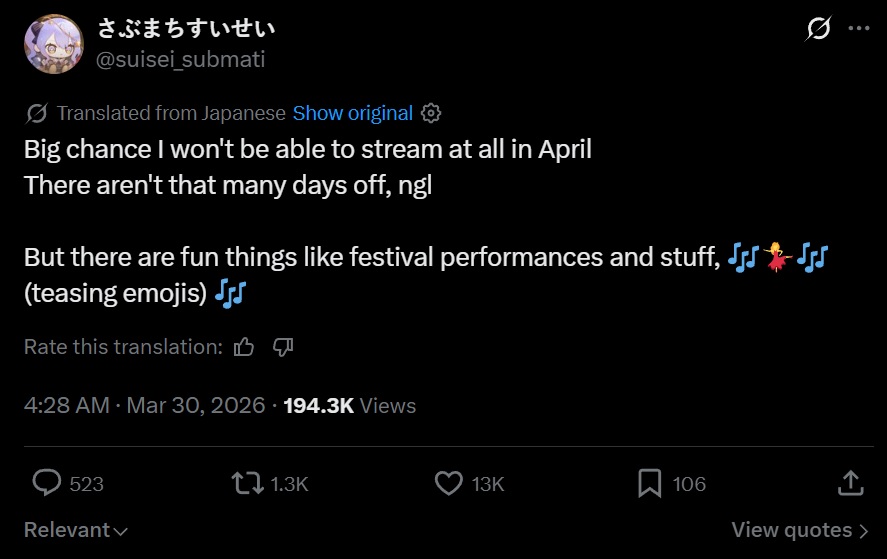Click the 194.3K Views count
887x559 pixels.
pyautogui.click(x=349, y=405)
